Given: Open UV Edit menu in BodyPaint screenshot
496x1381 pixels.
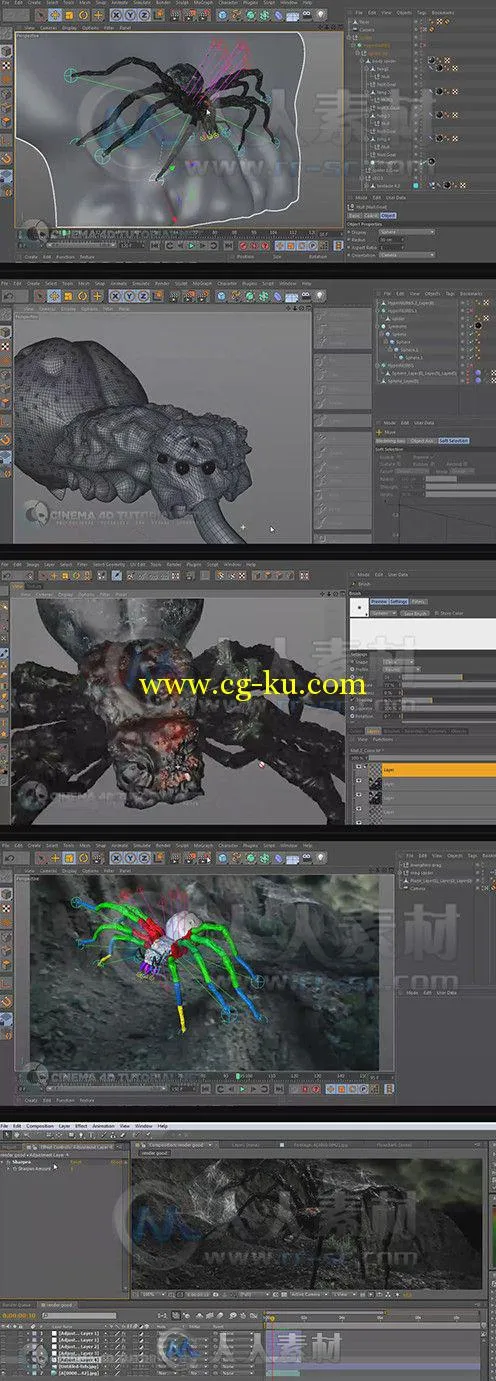Looking at the screenshot, I should click(136, 563).
